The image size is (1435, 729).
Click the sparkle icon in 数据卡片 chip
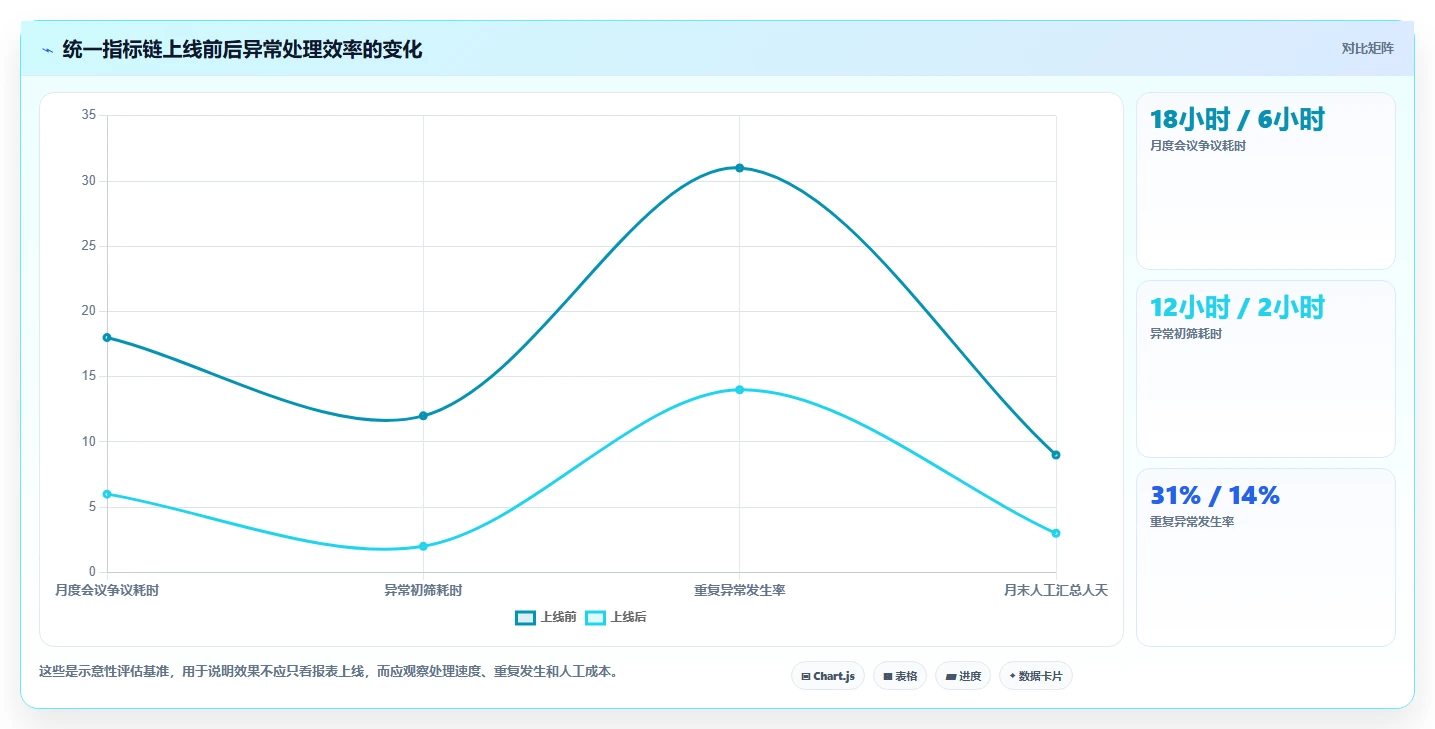coord(1012,676)
